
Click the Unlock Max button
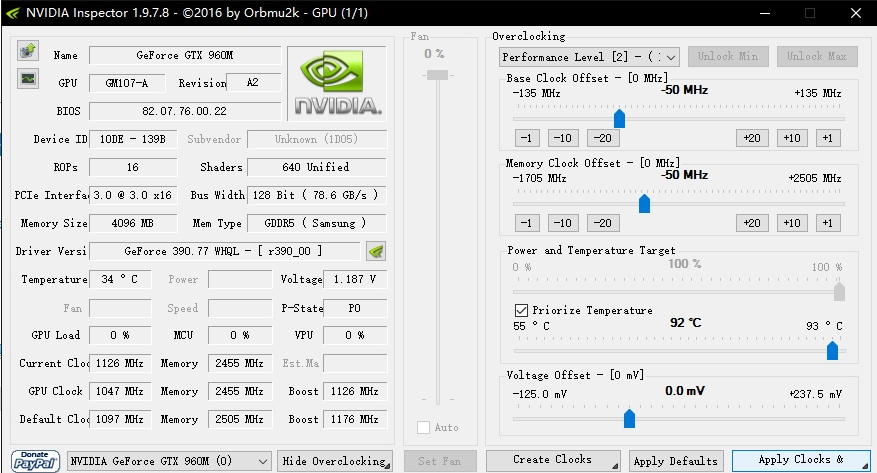[817, 56]
